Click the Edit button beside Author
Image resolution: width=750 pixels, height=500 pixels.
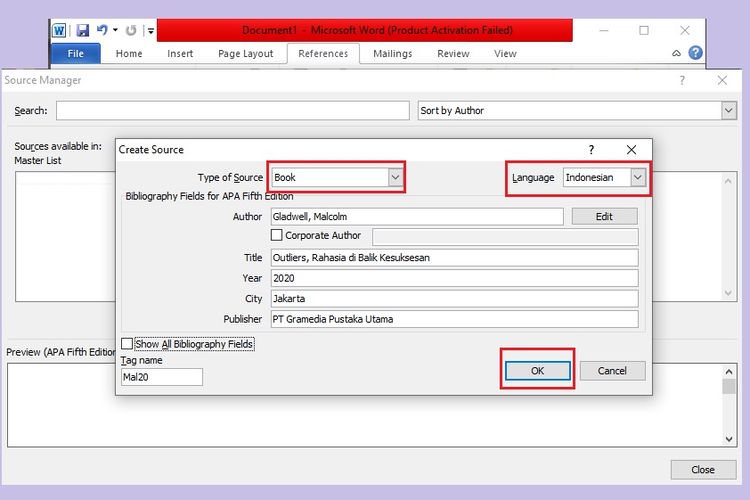(x=605, y=216)
